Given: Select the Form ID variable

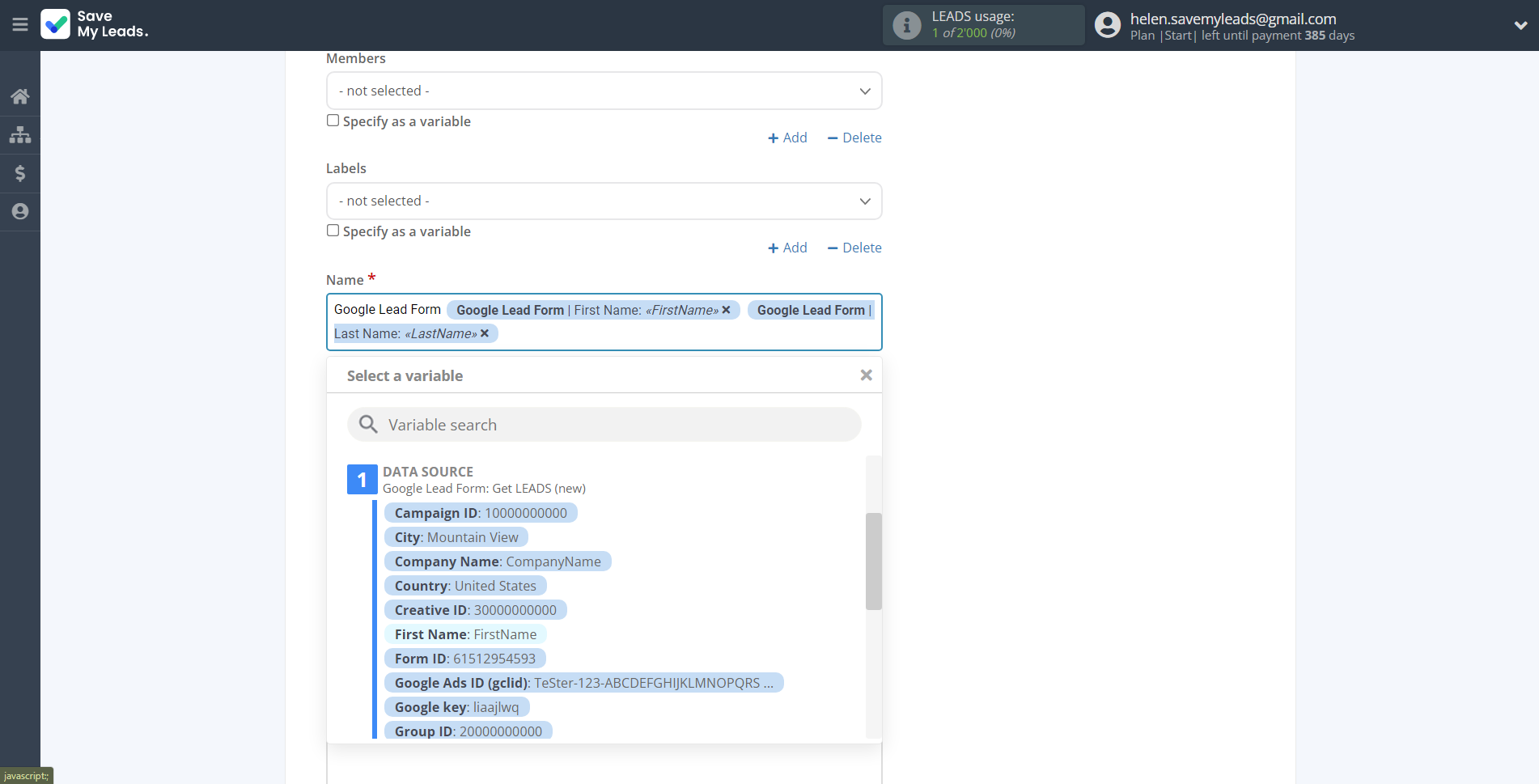Looking at the screenshot, I should (465, 659).
